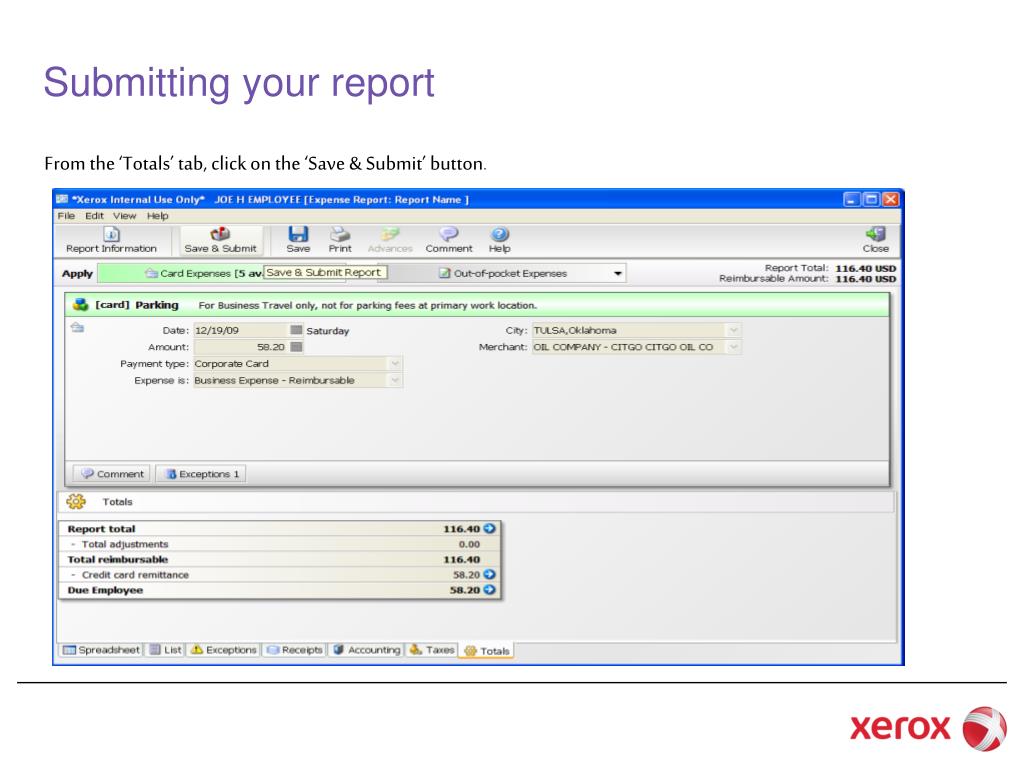
Task: Click the Save floppy disk icon
Action: tap(298, 234)
